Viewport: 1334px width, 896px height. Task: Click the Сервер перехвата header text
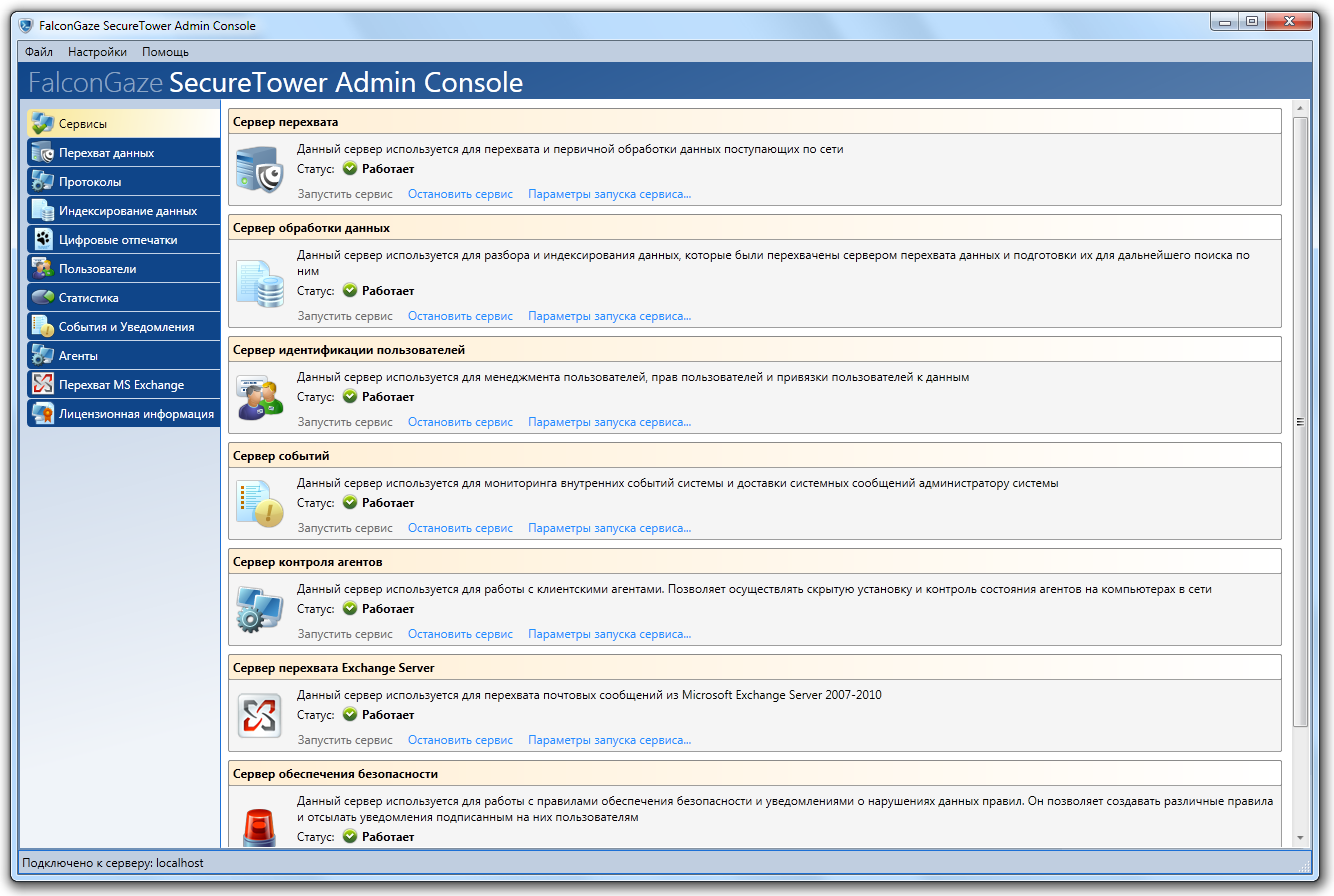pos(286,122)
